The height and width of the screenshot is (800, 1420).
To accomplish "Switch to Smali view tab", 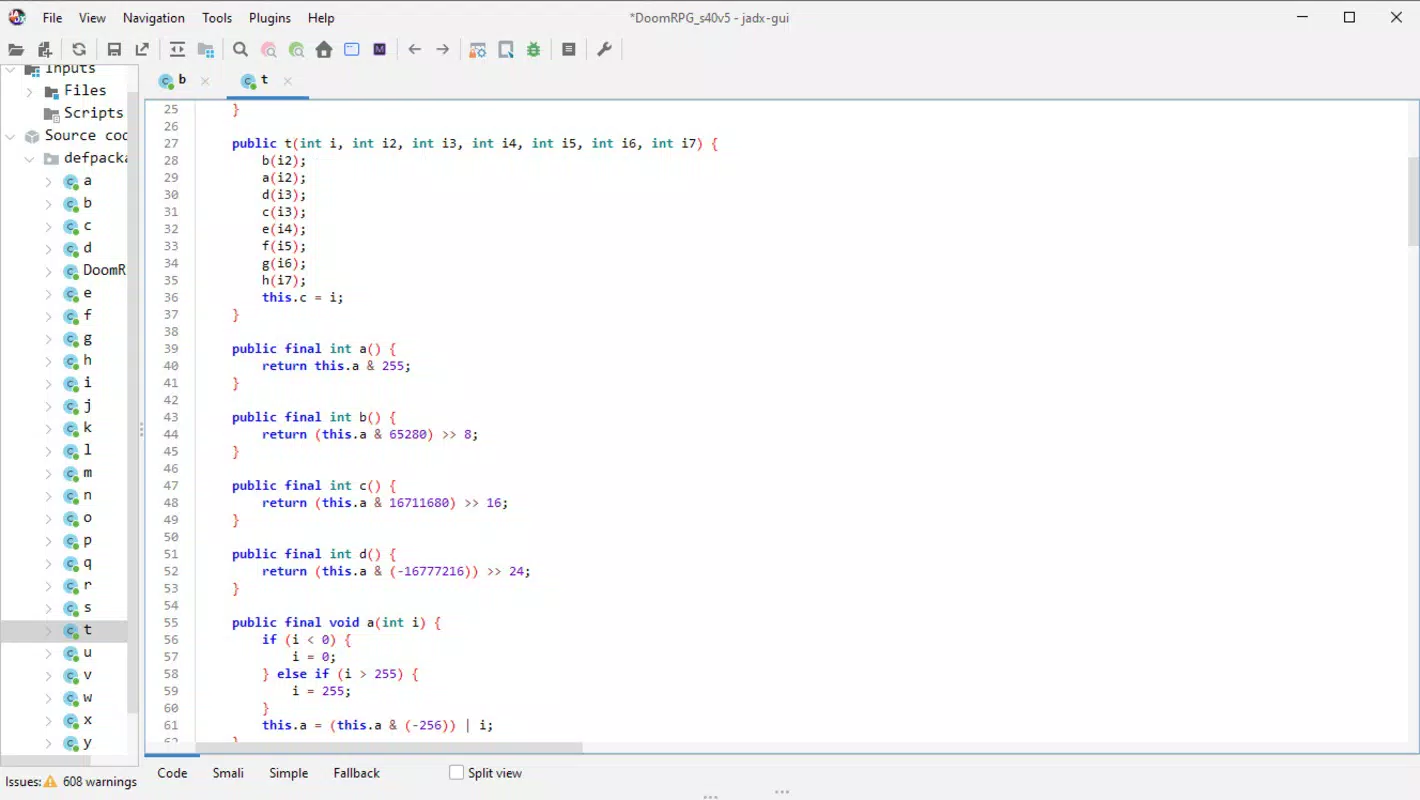I will 228,773.
